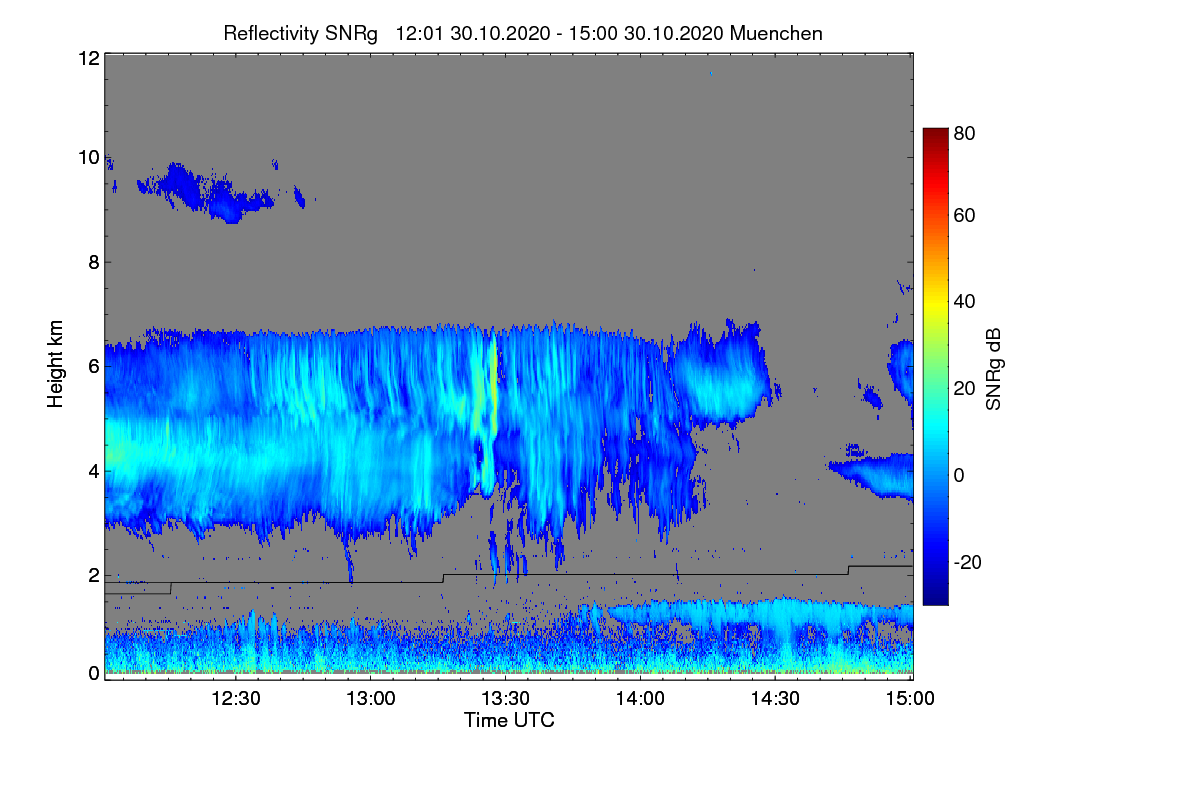Click the '14:00' time axis tick label
This screenshot has height=800, width=1200.
(641, 698)
